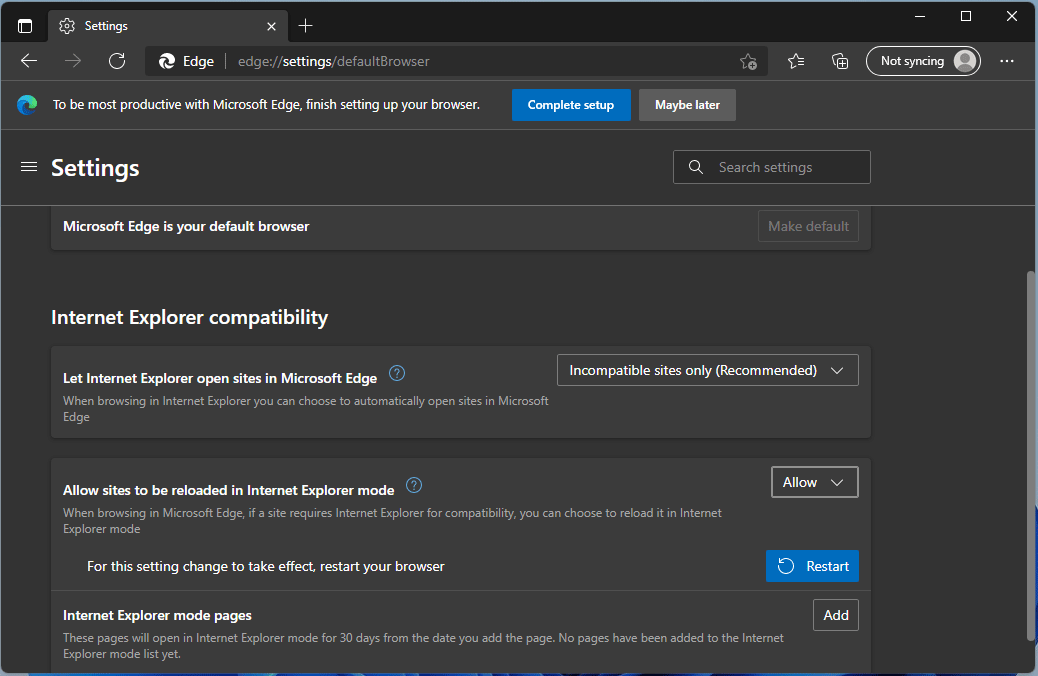Open the Settings hamburger menu
The height and width of the screenshot is (676, 1038).
coord(28,167)
